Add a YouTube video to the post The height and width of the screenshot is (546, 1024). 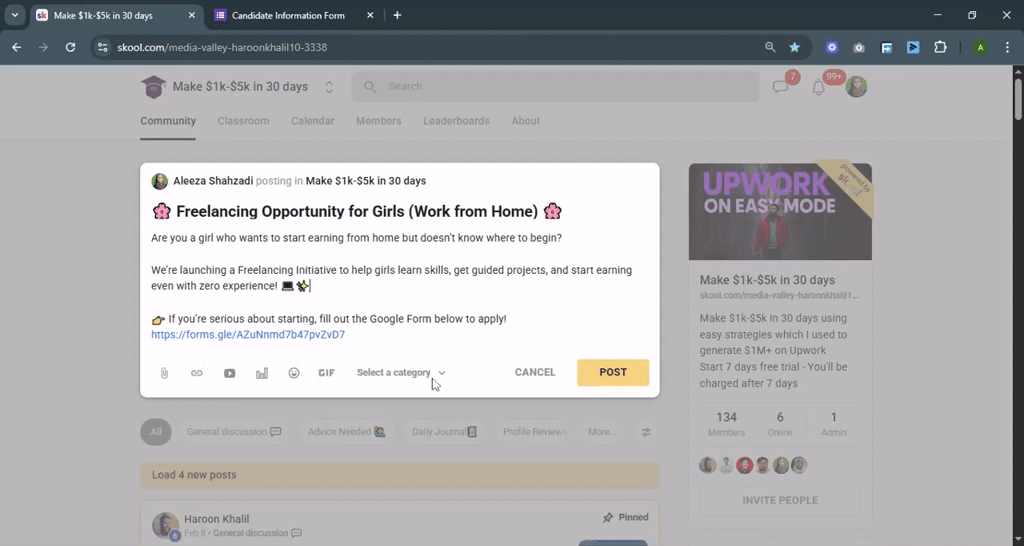pos(229,373)
